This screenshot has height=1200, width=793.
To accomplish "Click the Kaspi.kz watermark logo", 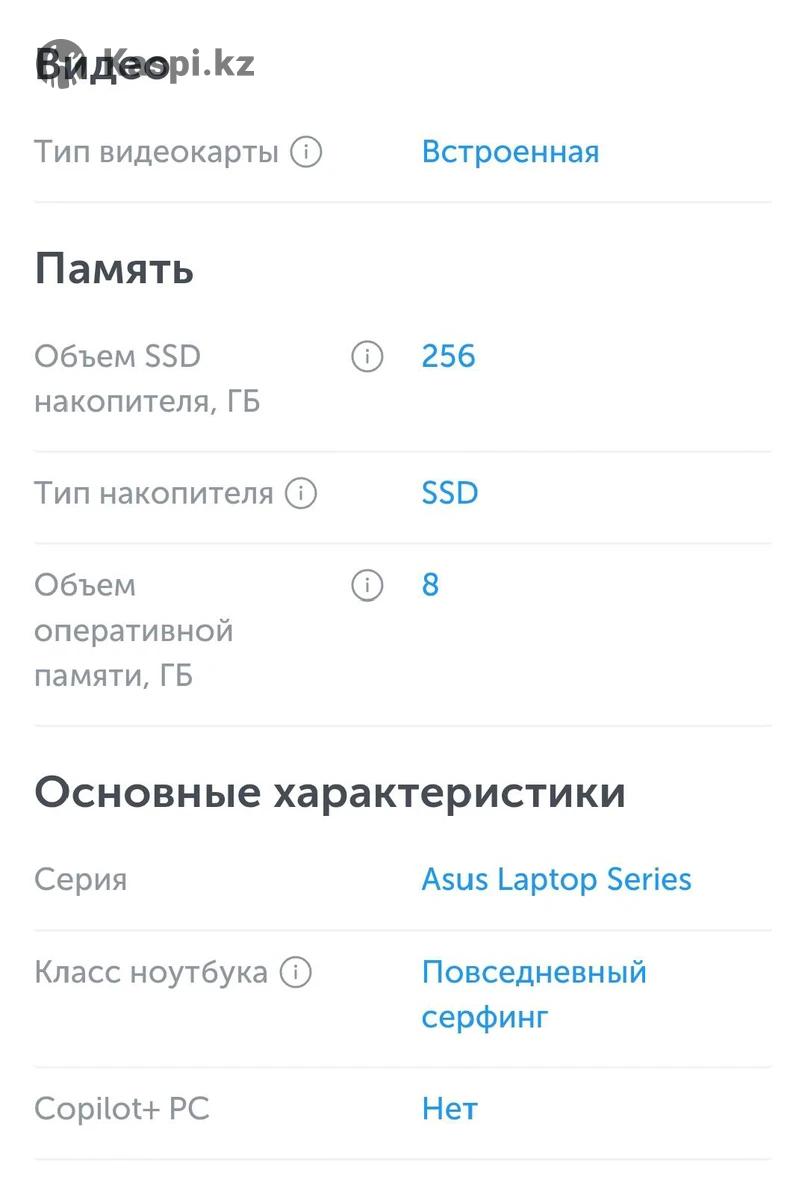I will point(147,64).
